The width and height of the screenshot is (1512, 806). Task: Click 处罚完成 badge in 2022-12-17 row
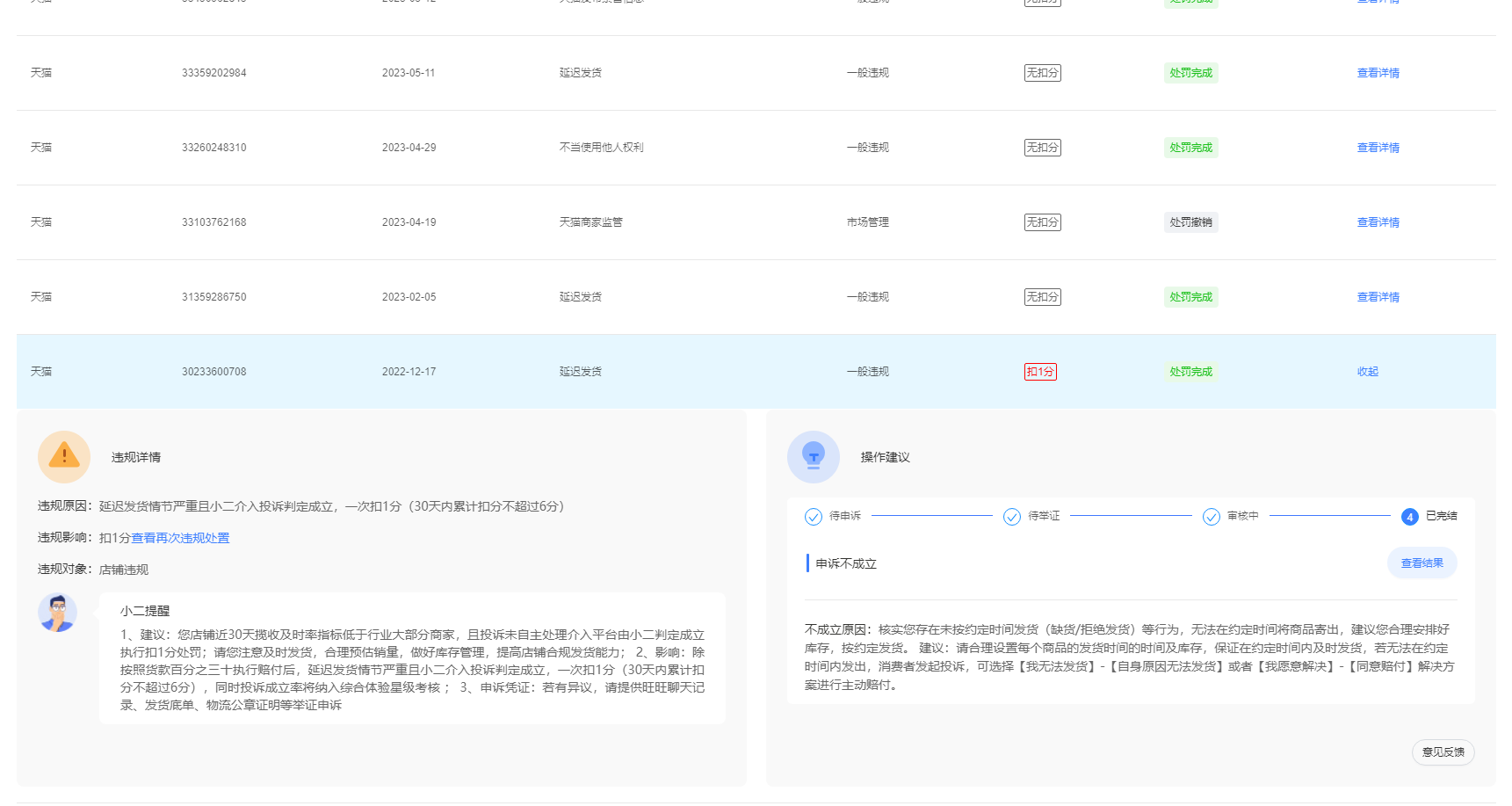tap(1191, 372)
